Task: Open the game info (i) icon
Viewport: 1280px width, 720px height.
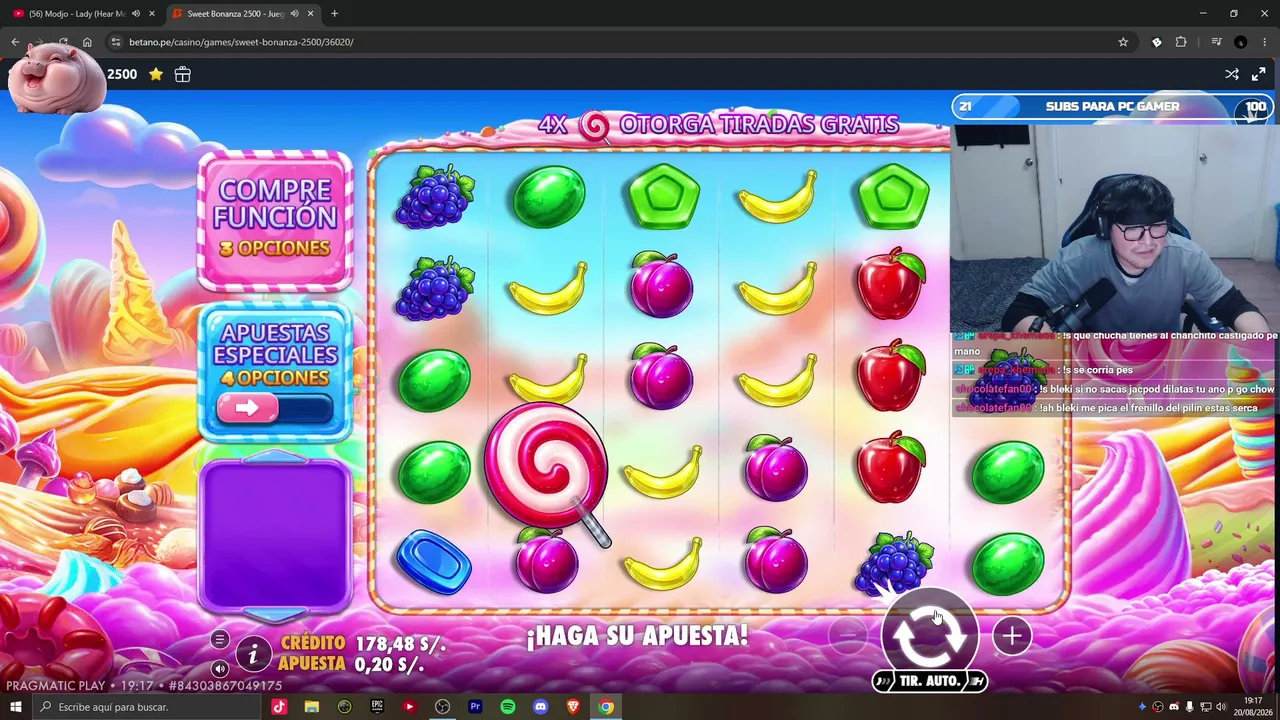Action: coord(253,655)
